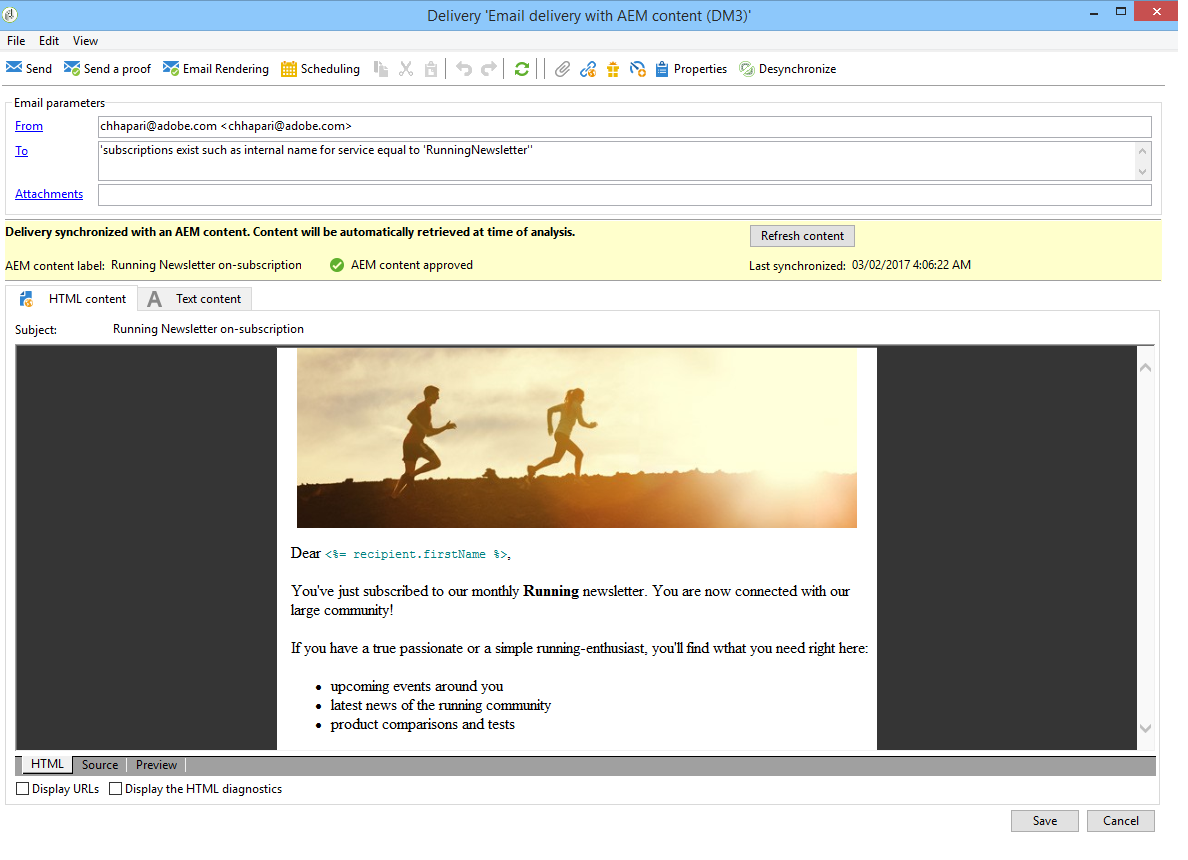The image size is (1188, 860).
Task: Click Desynchronize in toolbar
Action: click(788, 69)
